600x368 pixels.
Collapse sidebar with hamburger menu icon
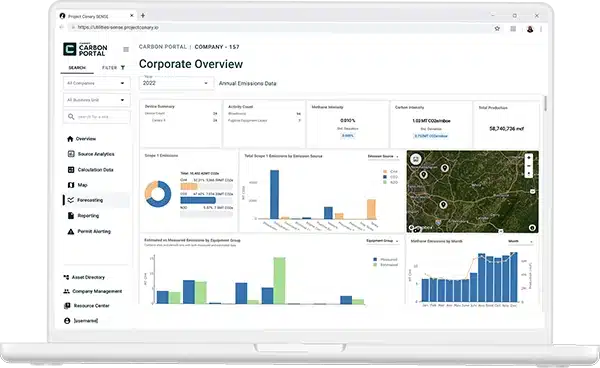point(126,49)
